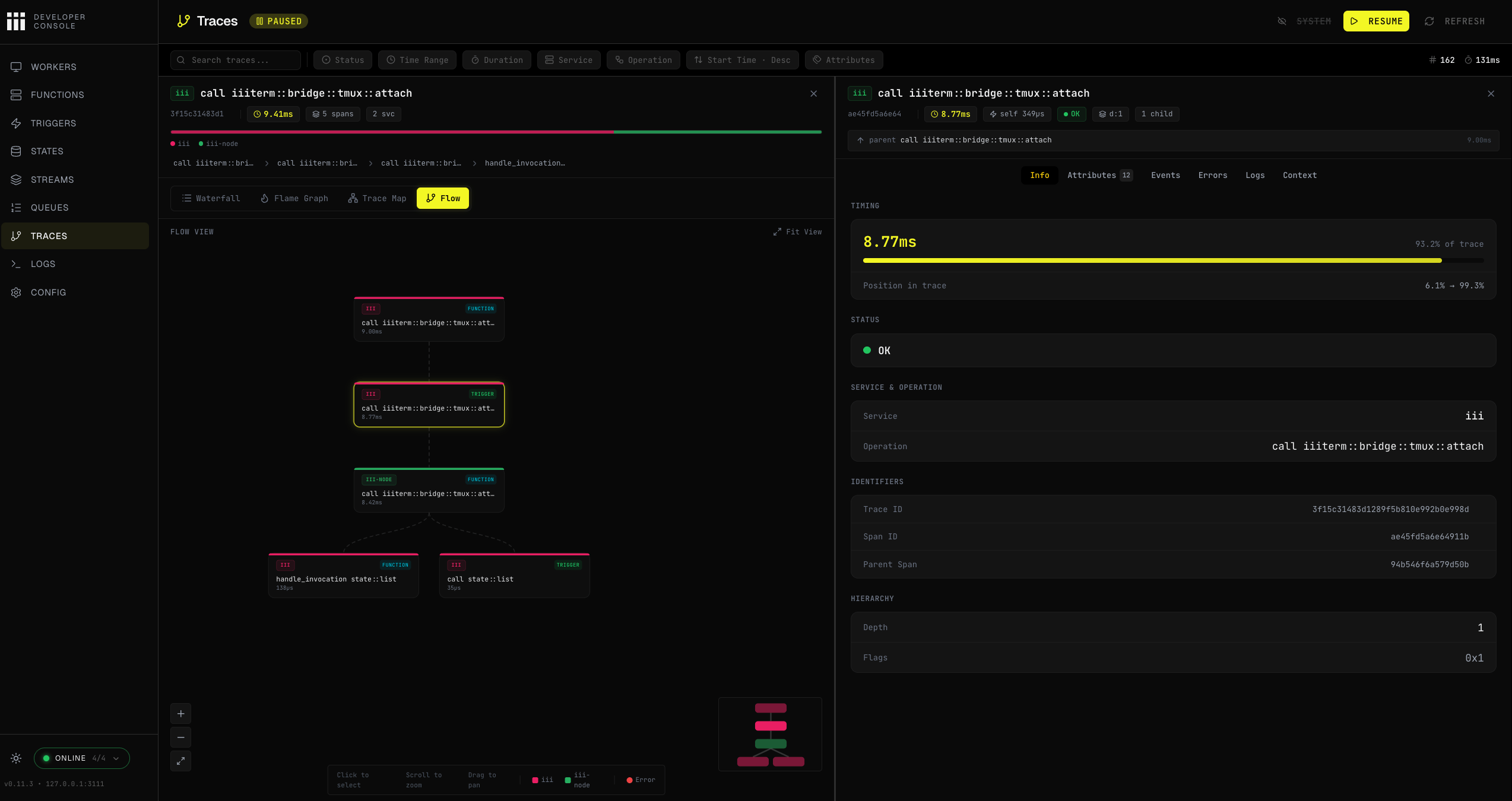Open the States database item
Viewport: 1512px width, 801px height.
point(75,151)
